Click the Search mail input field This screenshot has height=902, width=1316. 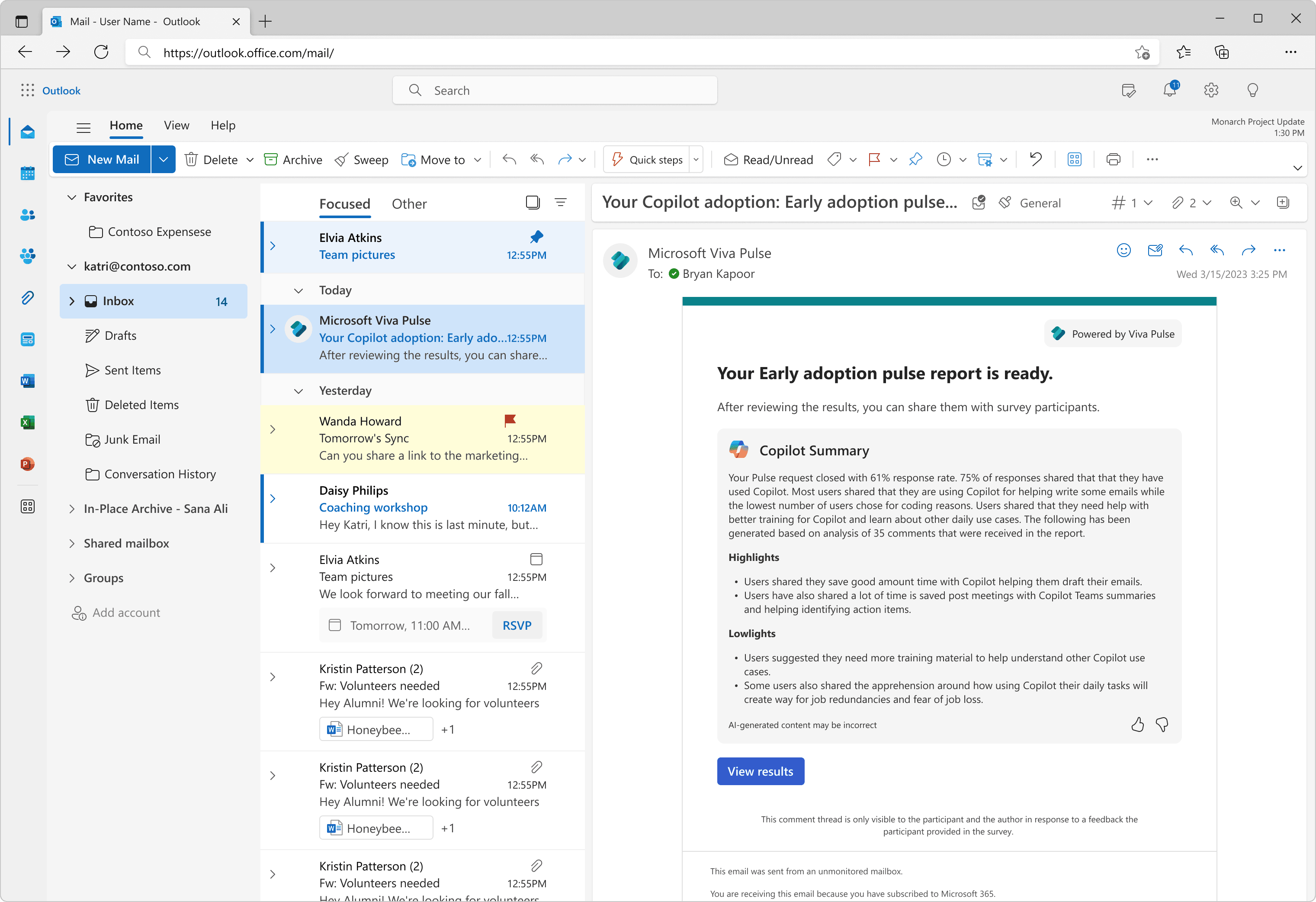tap(555, 90)
